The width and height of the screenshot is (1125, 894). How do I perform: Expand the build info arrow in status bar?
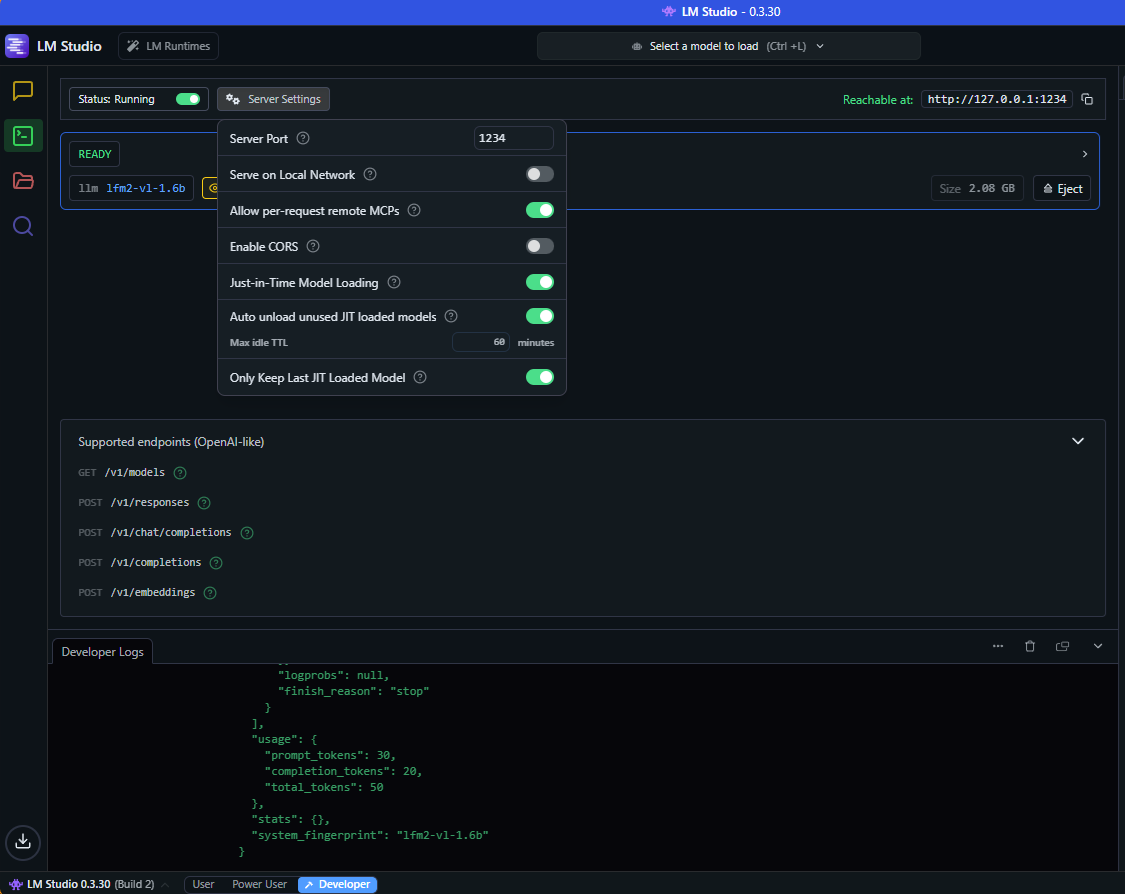click(x=165, y=885)
